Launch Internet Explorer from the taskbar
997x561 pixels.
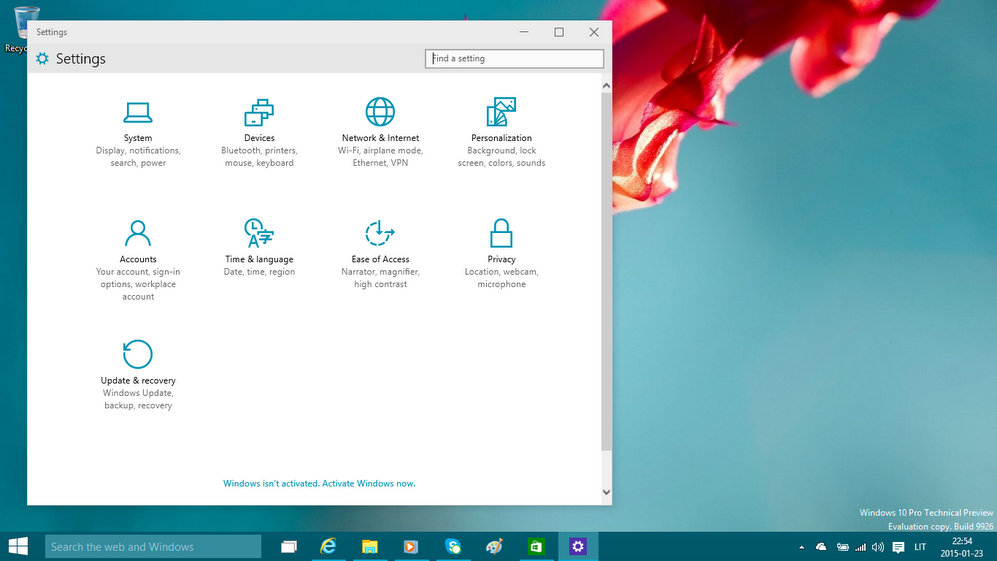click(x=328, y=547)
